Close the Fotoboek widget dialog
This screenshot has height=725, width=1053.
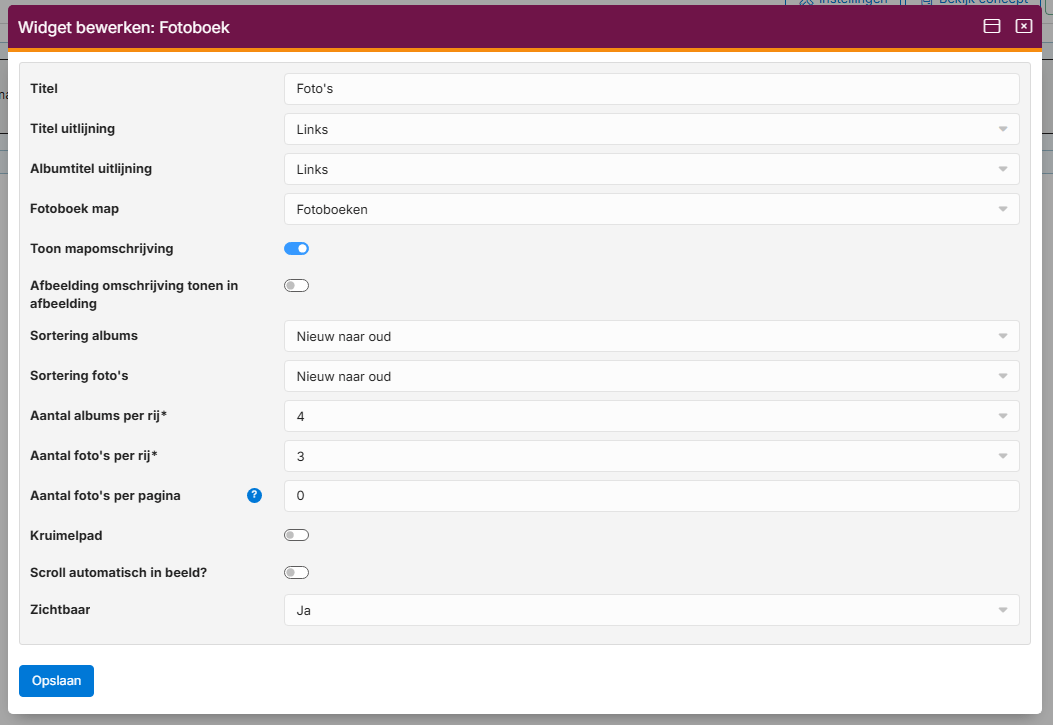tap(1023, 27)
